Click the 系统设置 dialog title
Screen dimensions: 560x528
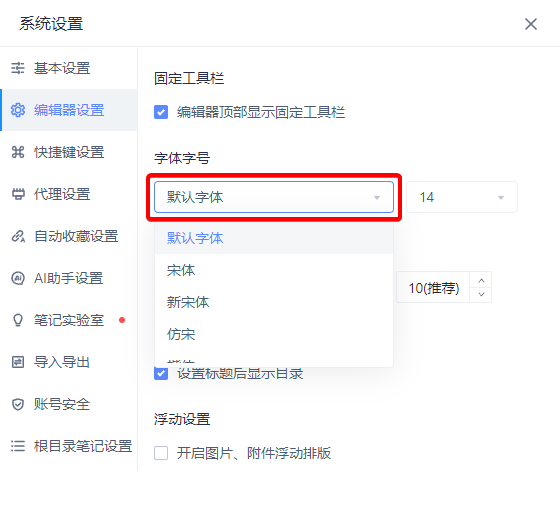click(51, 24)
